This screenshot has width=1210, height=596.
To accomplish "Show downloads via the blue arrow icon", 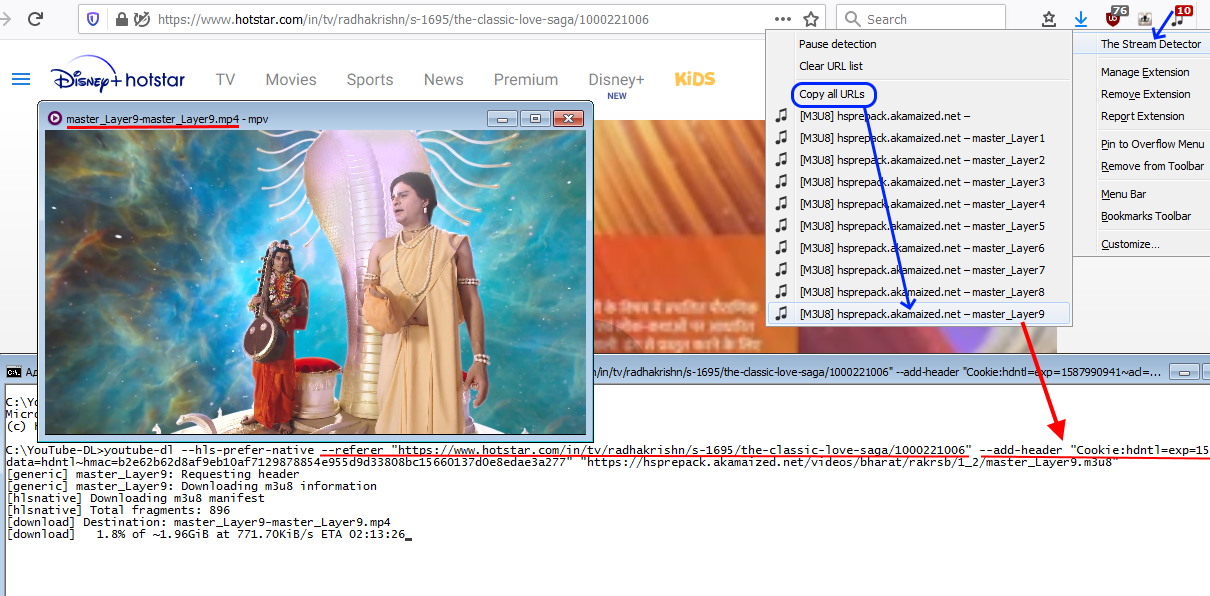I will (1081, 19).
